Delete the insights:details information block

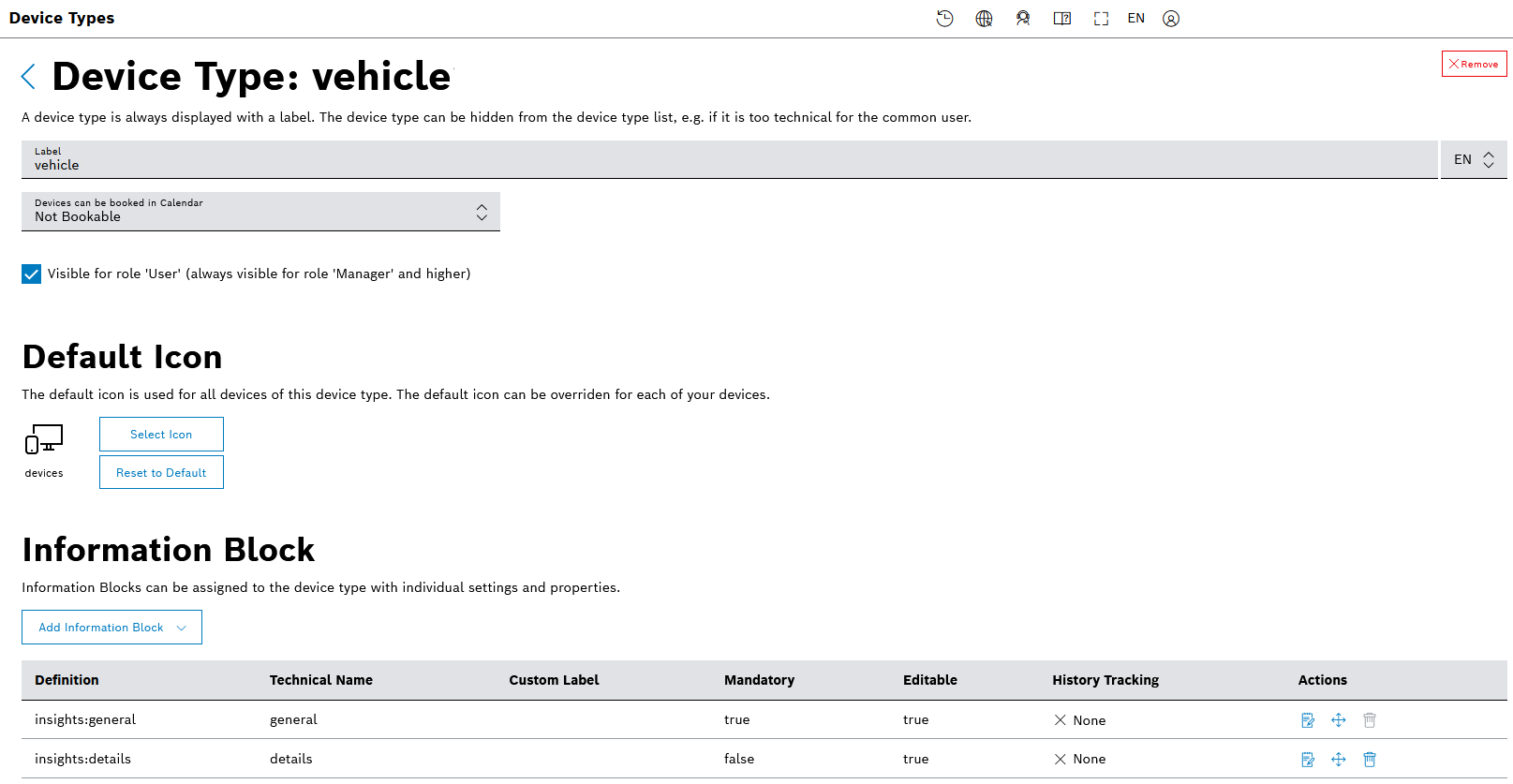coord(1370,760)
